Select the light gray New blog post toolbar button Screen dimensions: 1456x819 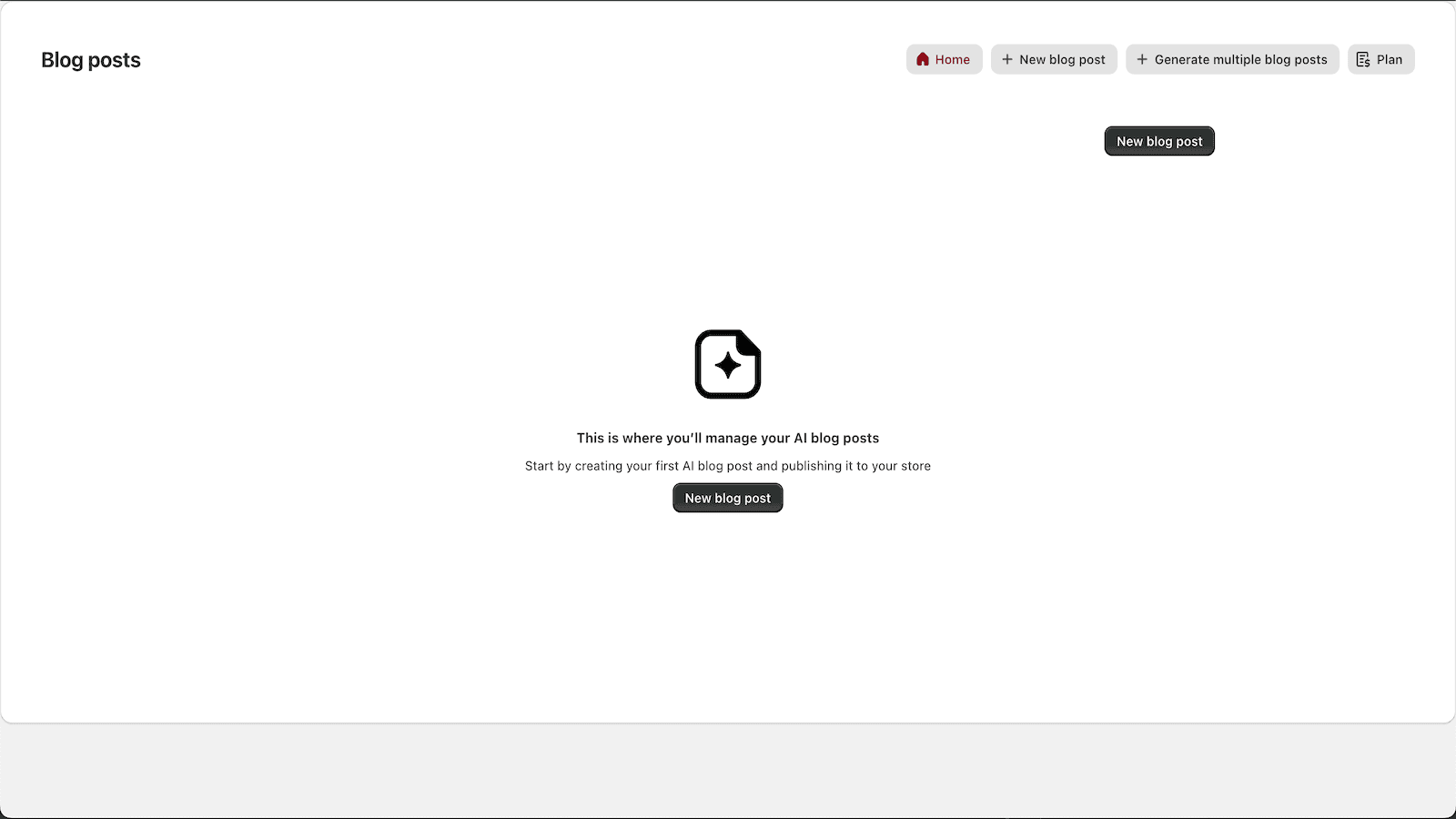[1054, 59]
